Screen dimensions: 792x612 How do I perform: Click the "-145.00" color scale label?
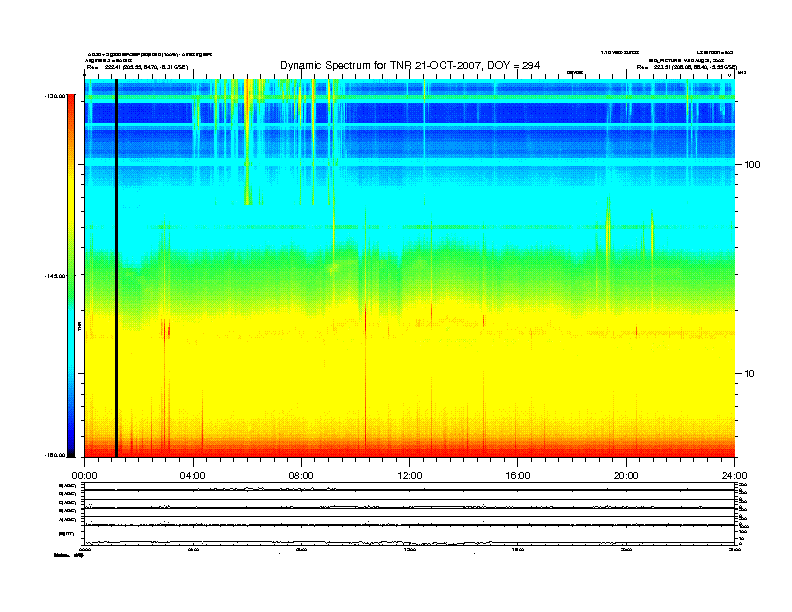tap(55, 276)
